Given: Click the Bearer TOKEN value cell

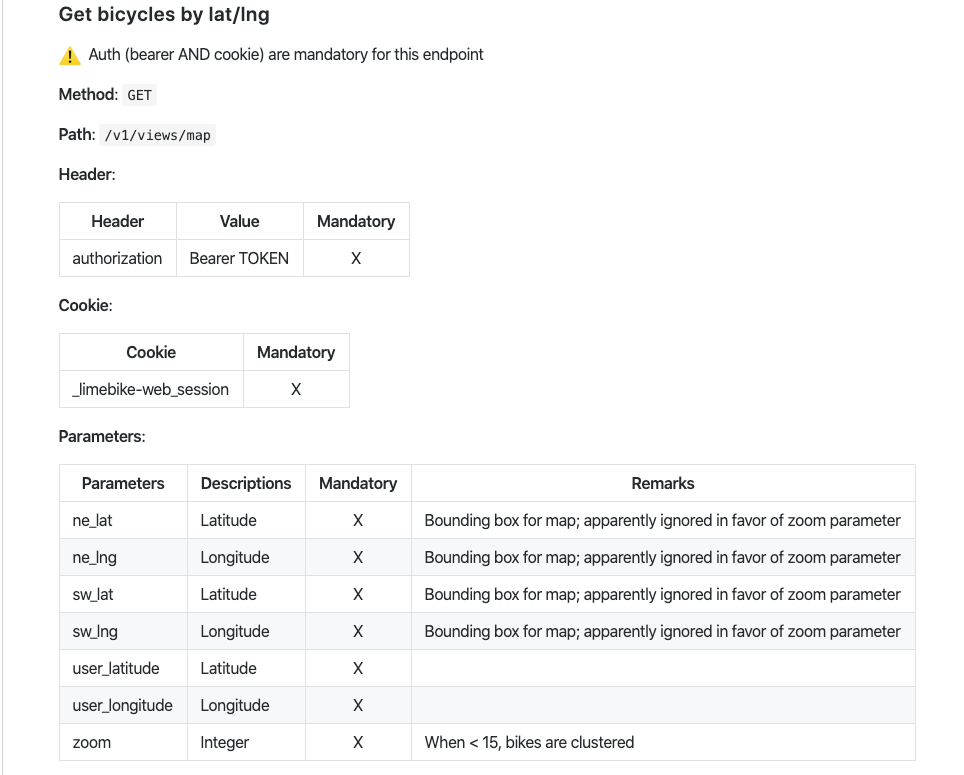Looking at the screenshot, I should (239, 258).
